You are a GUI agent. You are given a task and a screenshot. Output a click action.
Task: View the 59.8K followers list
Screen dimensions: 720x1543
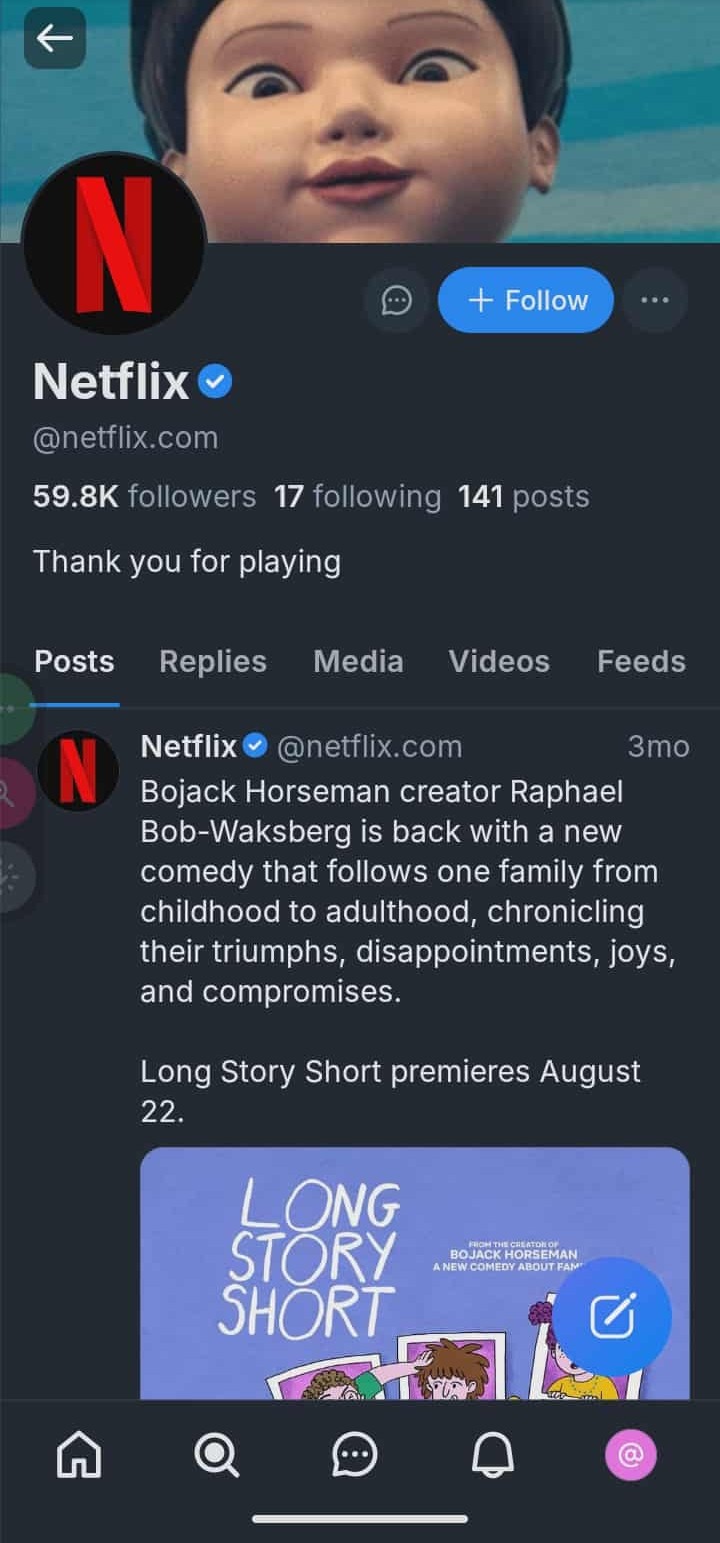click(x=144, y=496)
